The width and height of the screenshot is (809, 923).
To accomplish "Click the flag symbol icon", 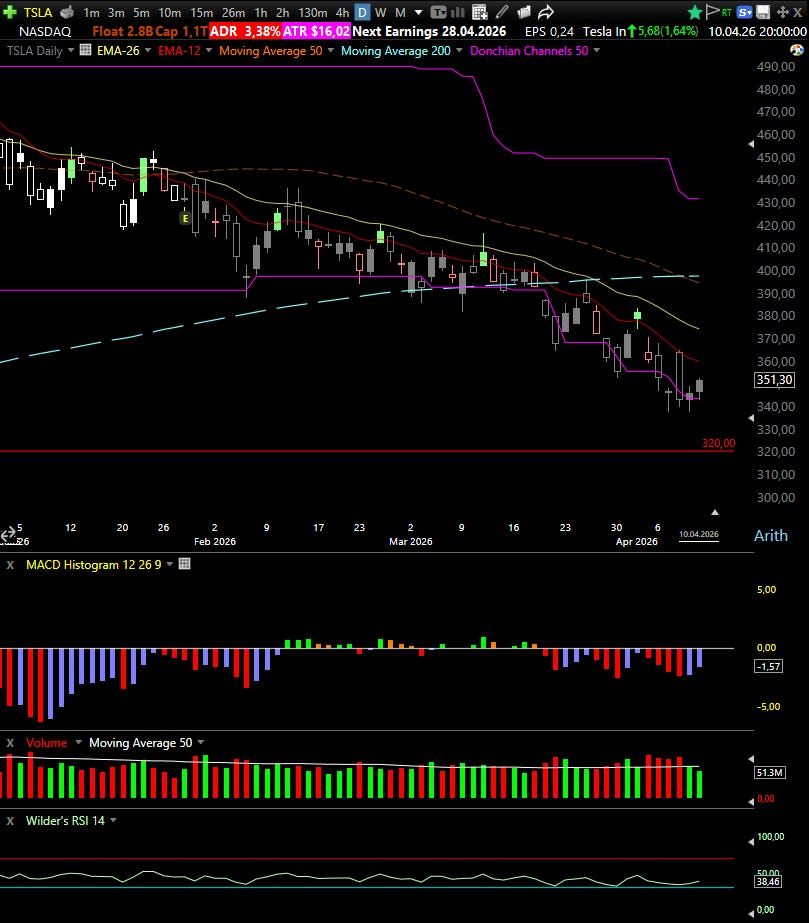I will (x=712, y=11).
